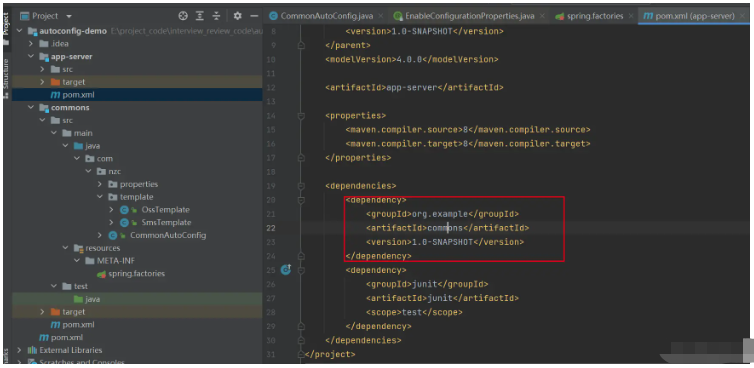Select the com package folder
Image resolution: width=754 pixels, height=368 pixels.
(99, 158)
